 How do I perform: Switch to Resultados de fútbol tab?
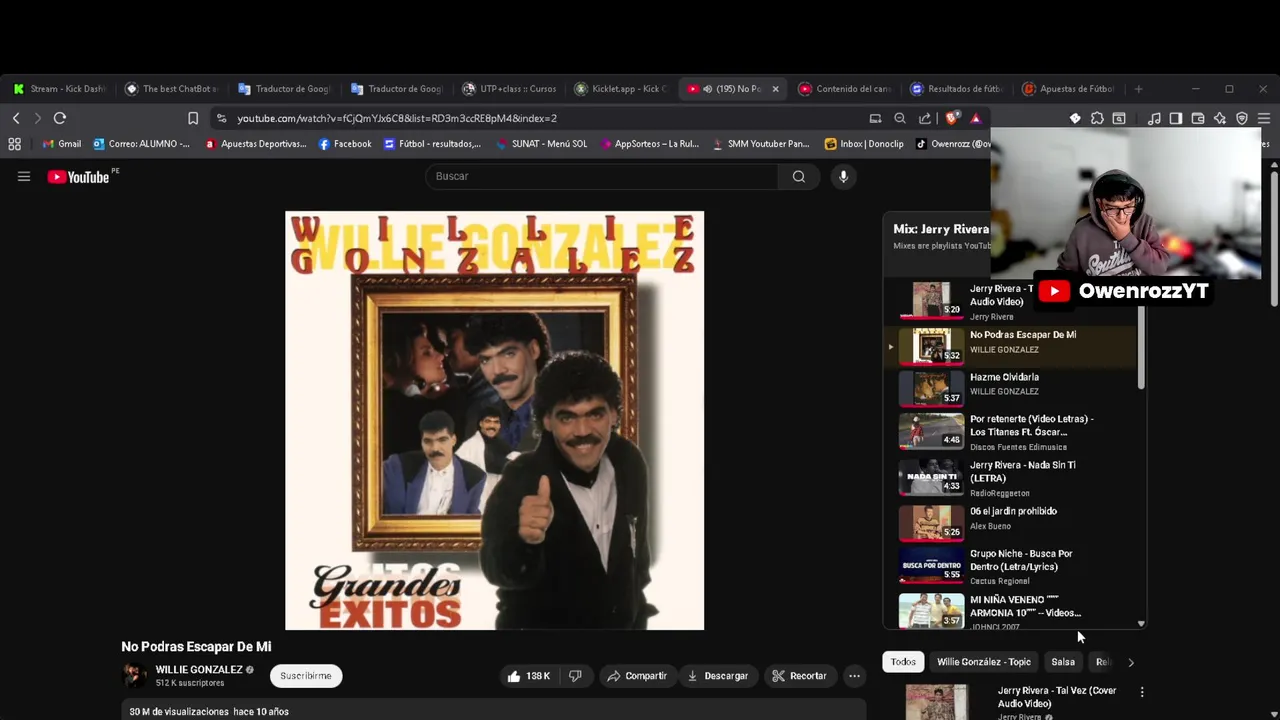point(957,89)
